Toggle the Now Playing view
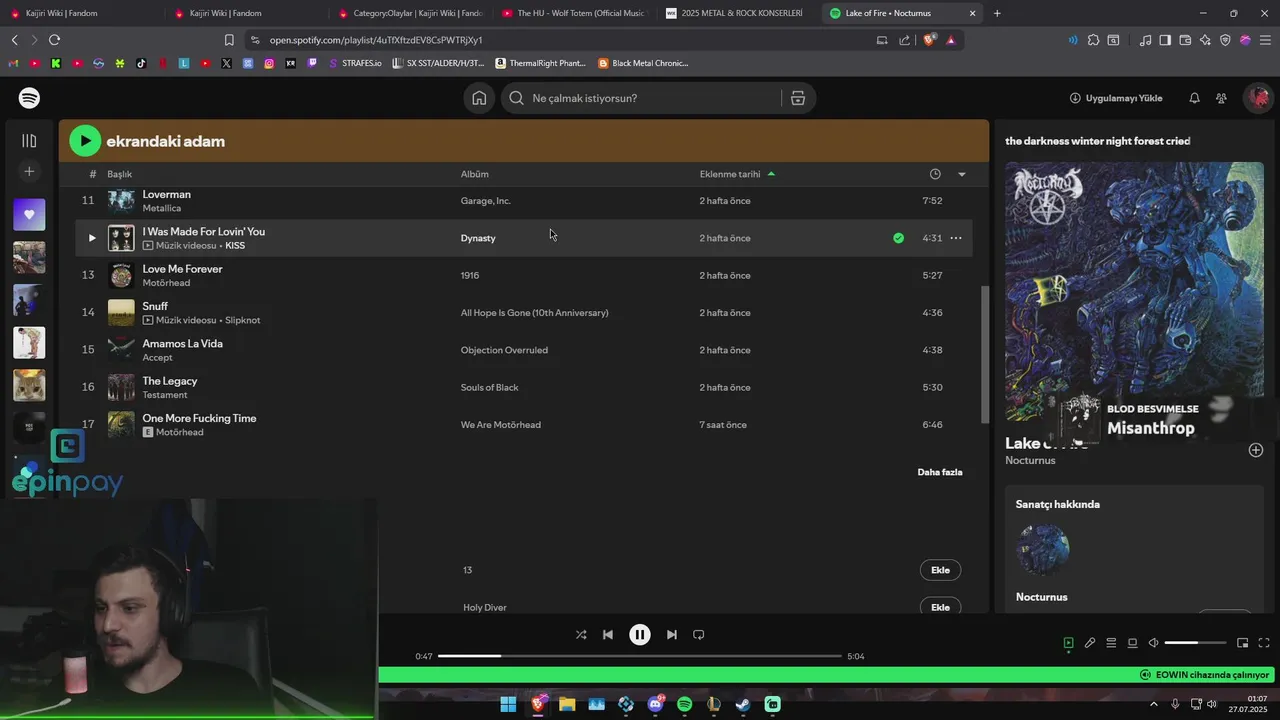 point(1069,643)
